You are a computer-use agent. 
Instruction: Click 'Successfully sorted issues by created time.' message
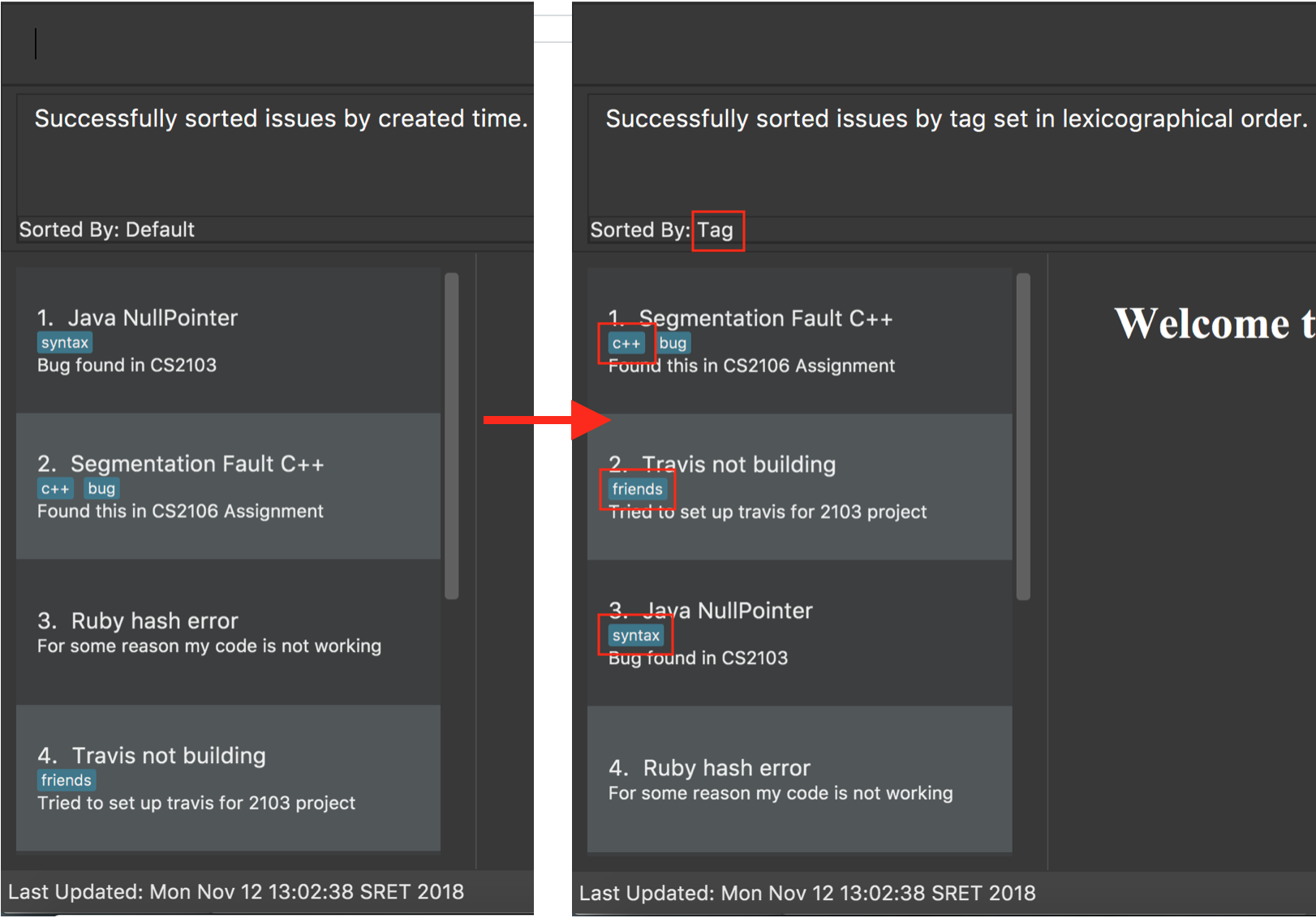281,118
